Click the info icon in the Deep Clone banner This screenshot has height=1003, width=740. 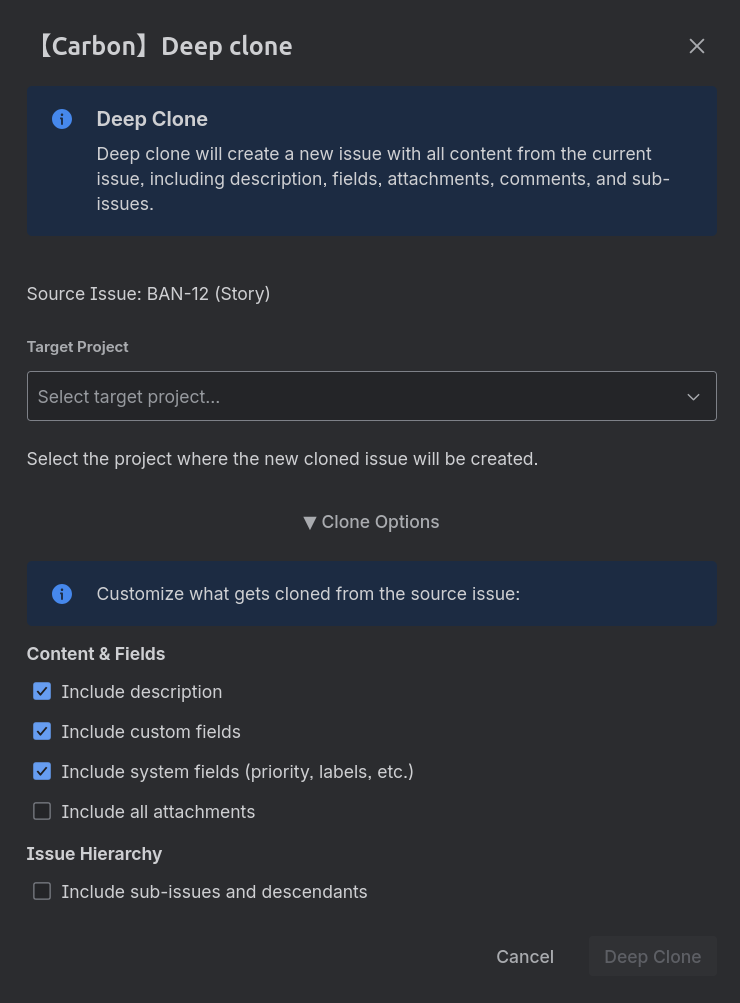[62, 119]
